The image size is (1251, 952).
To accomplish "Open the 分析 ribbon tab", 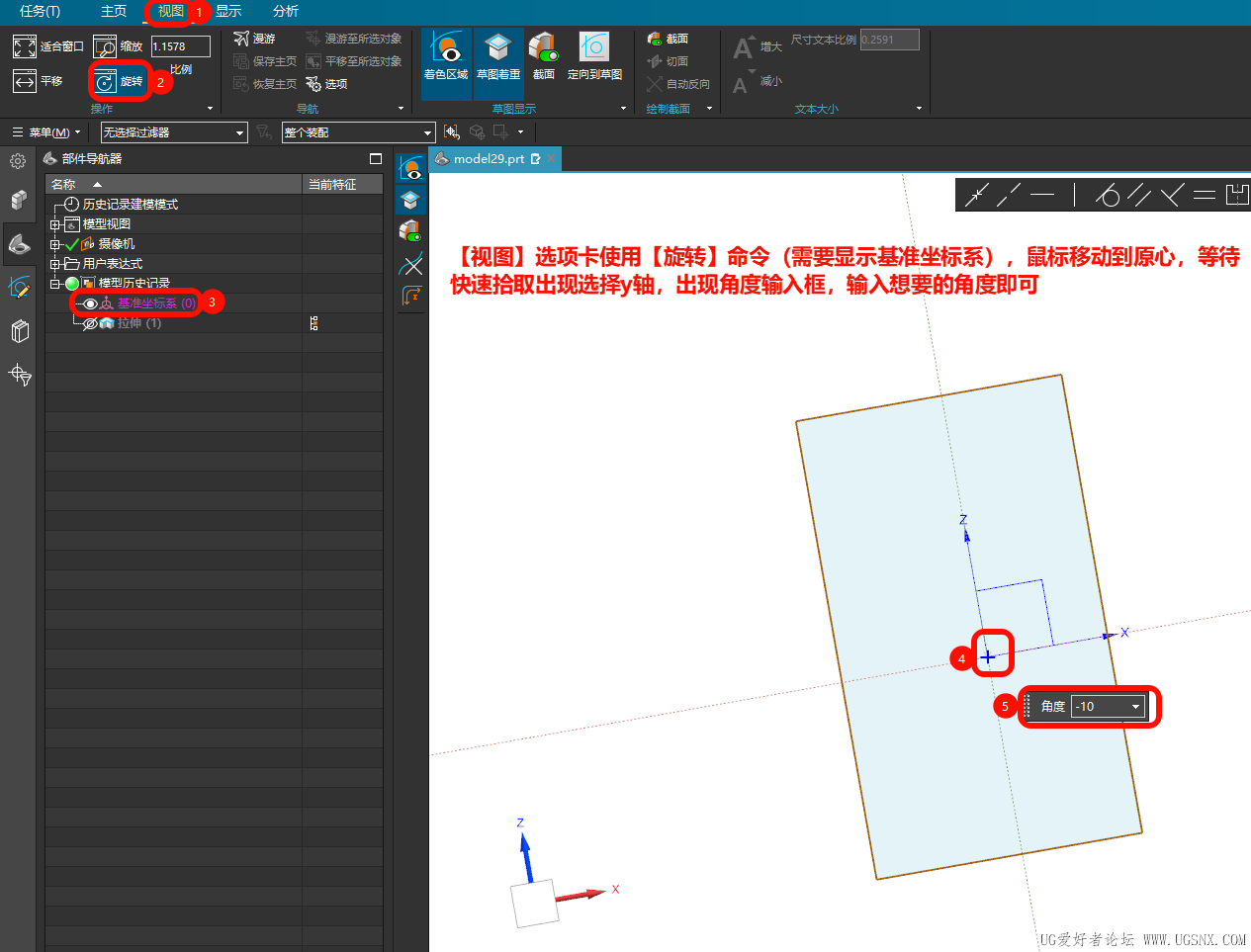I will tap(286, 11).
